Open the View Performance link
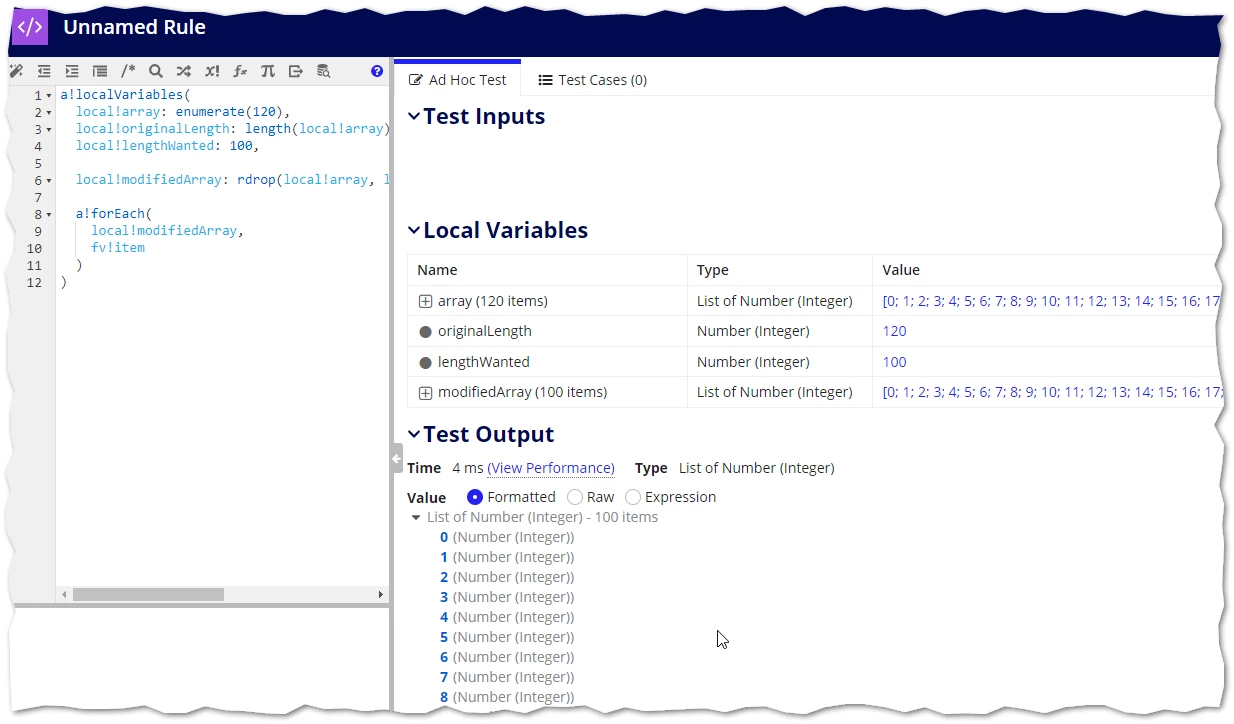 (551, 468)
